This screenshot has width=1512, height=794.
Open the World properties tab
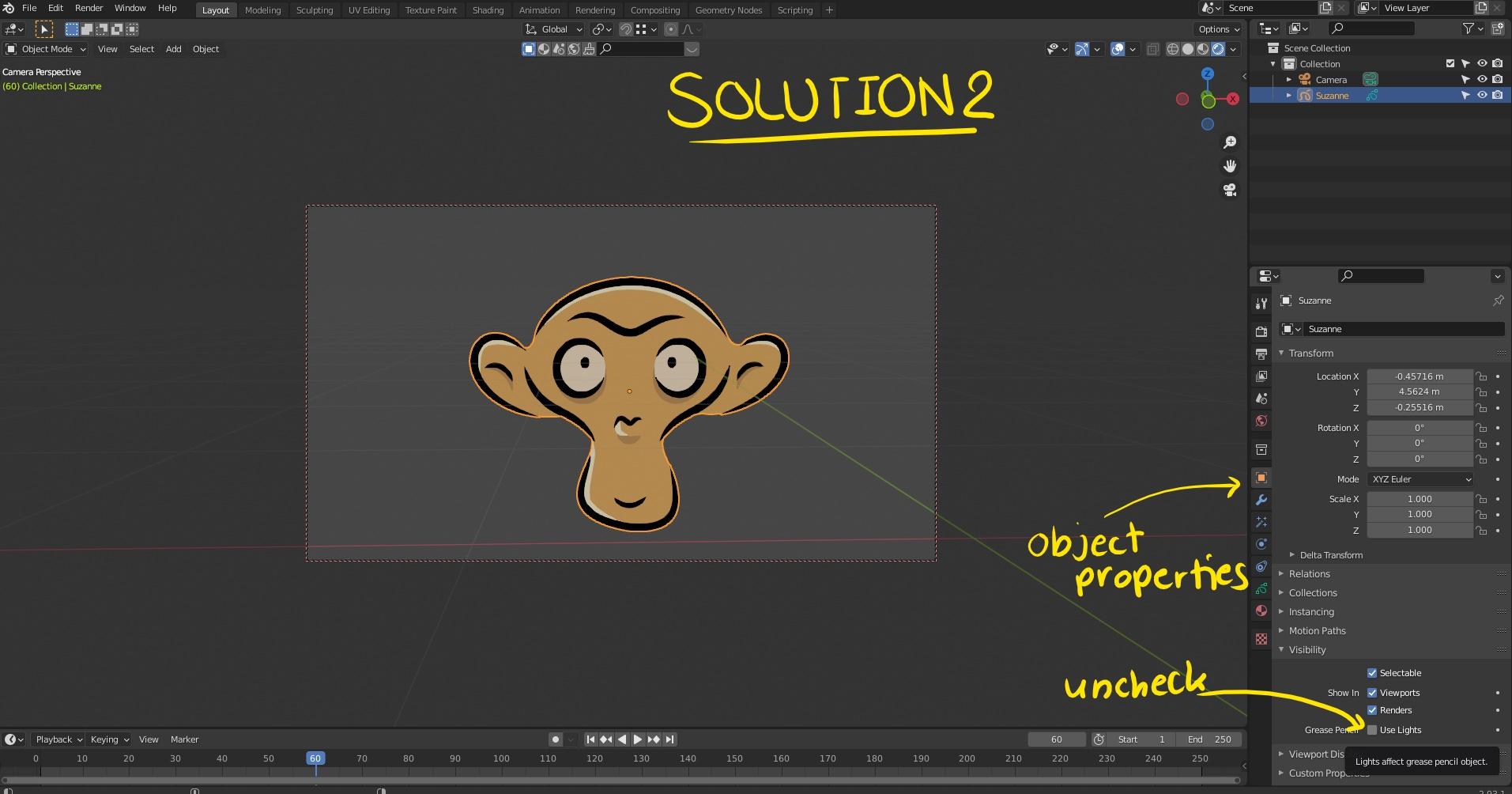[x=1261, y=420]
